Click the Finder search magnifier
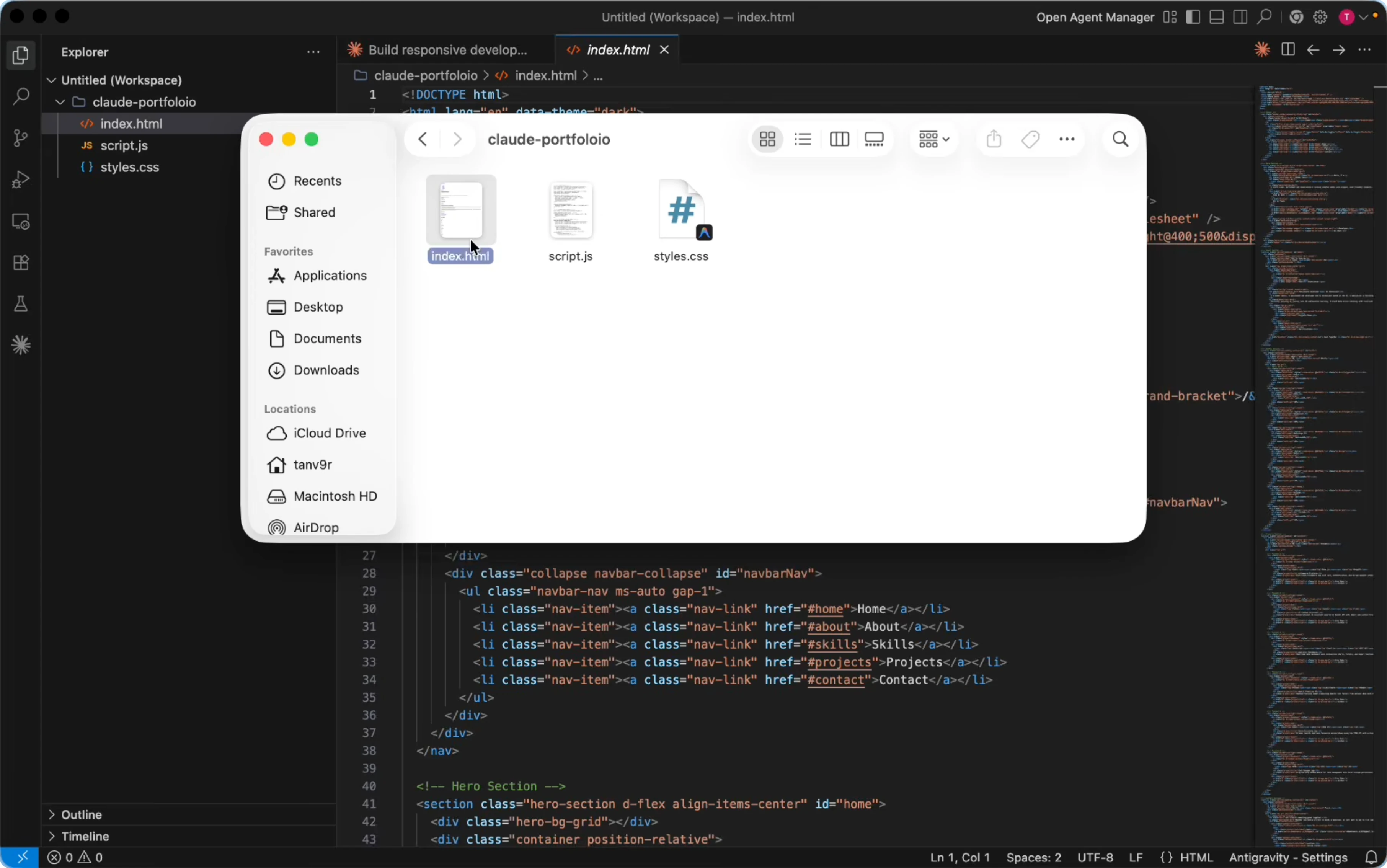This screenshot has height=868, width=1387. coord(1121,139)
